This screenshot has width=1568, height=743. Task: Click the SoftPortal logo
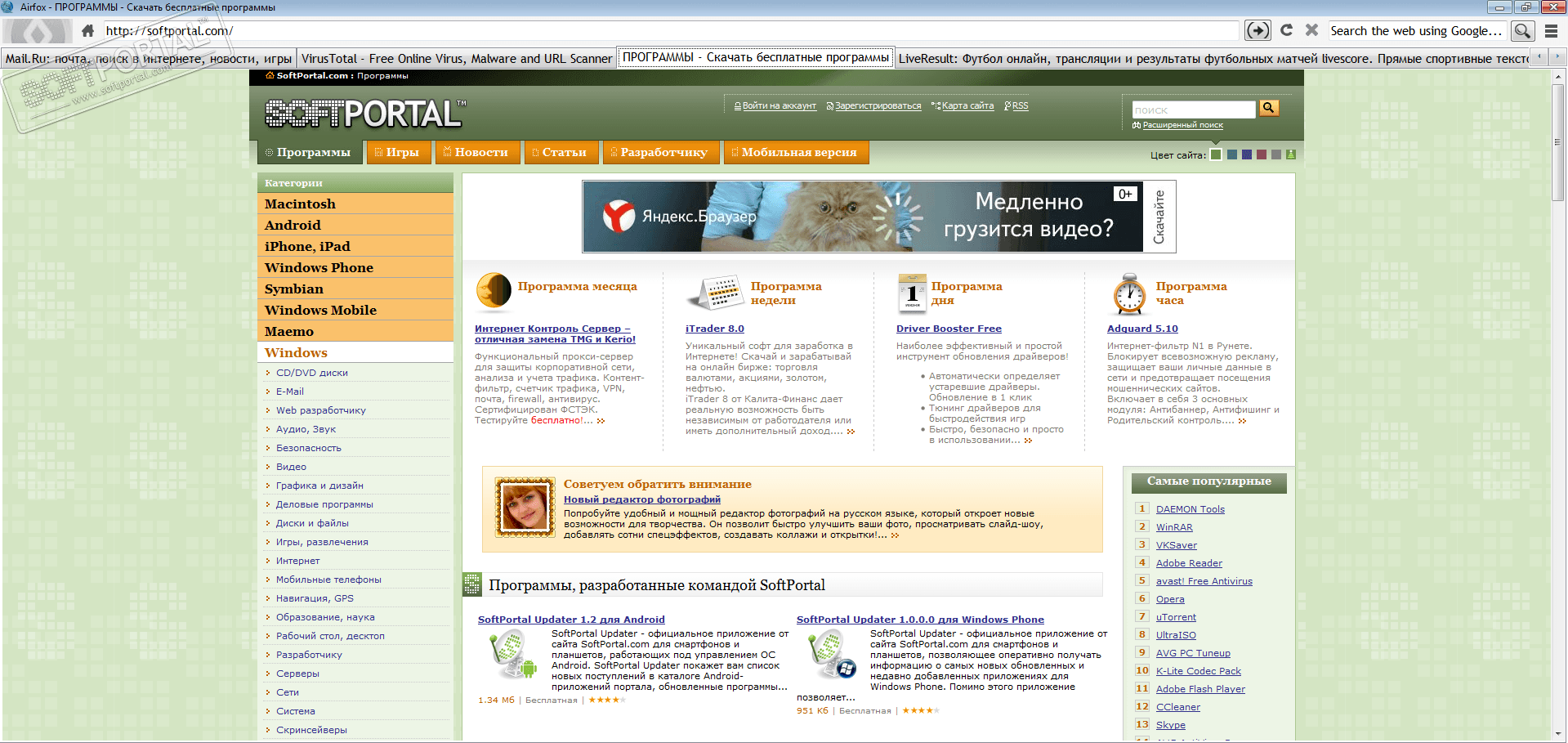click(x=365, y=114)
